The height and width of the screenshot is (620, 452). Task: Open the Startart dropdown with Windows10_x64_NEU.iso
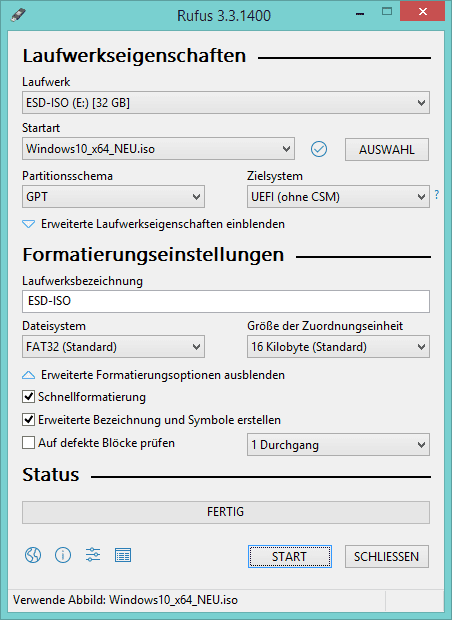click(158, 149)
